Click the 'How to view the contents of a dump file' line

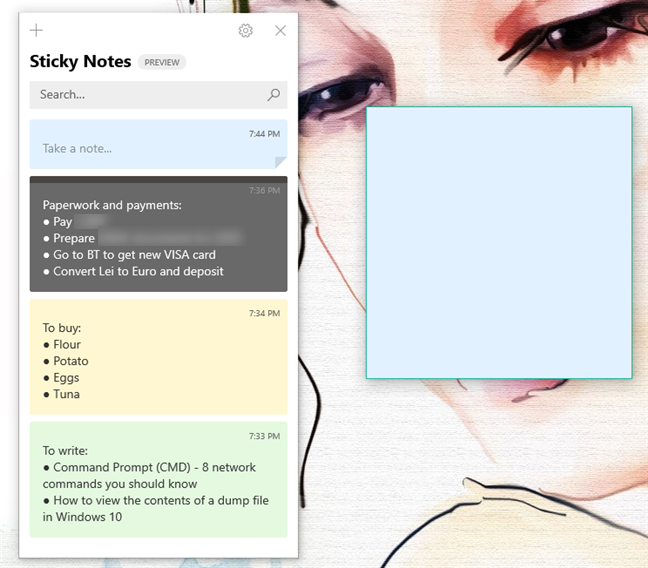[x=161, y=500]
